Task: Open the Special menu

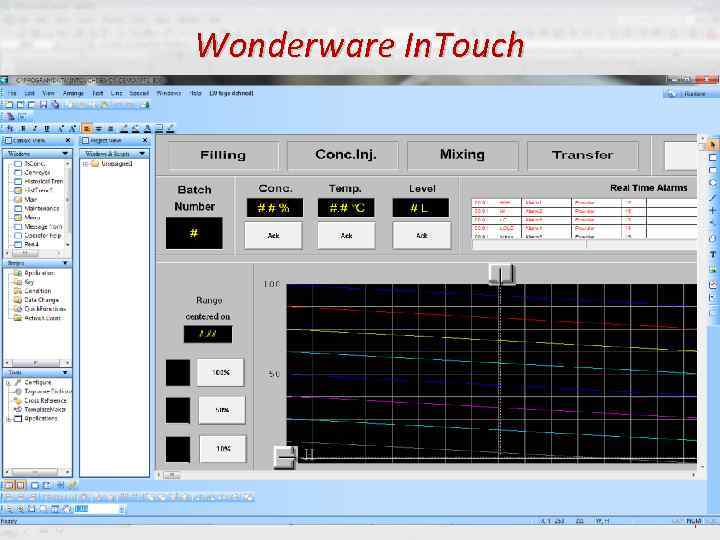Action: (x=139, y=93)
